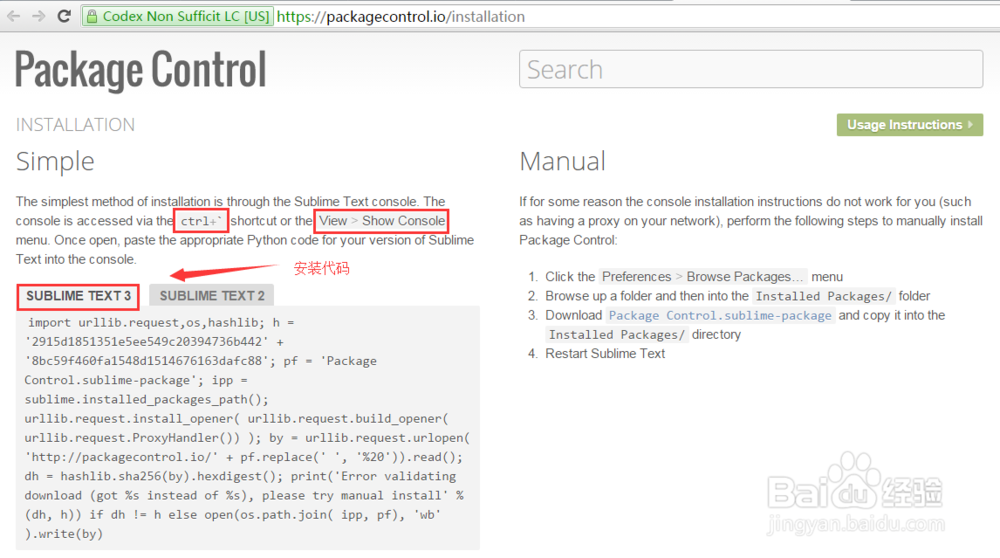Click the Package Control site logo
The width and height of the screenshot is (1000, 558).
(141, 70)
